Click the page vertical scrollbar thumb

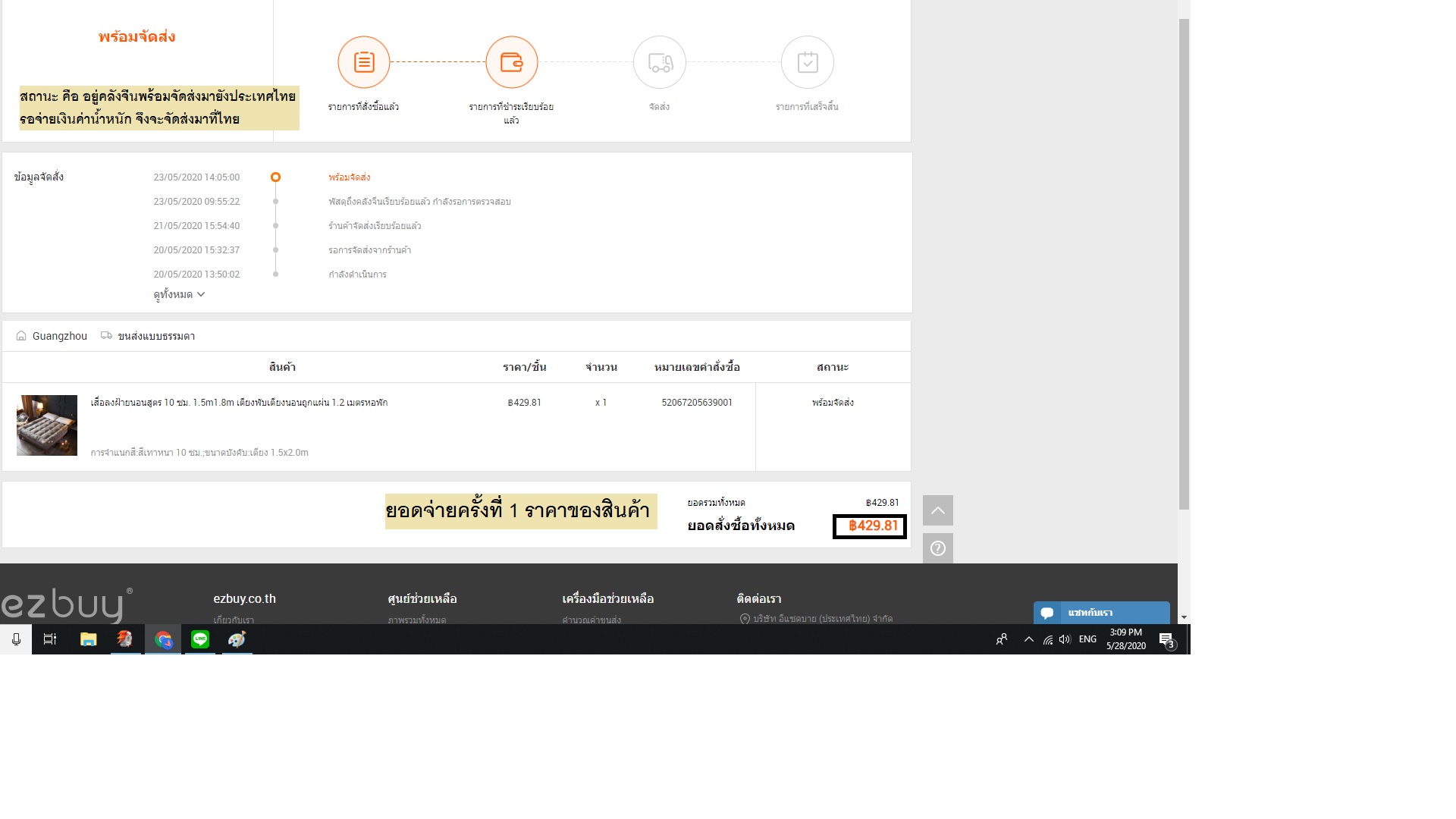tap(1184, 265)
